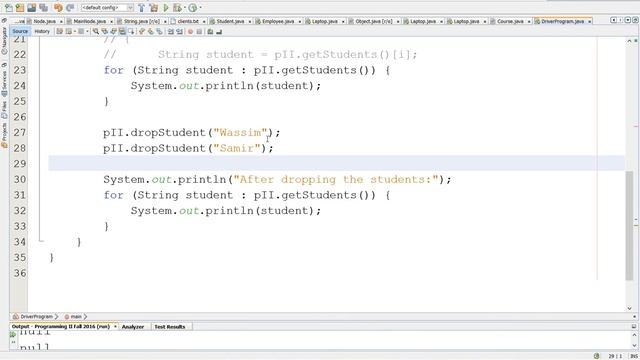Screen dimensions: 640x360
Task: Click the Find Next Occurrence icon
Action: pos(113,31)
